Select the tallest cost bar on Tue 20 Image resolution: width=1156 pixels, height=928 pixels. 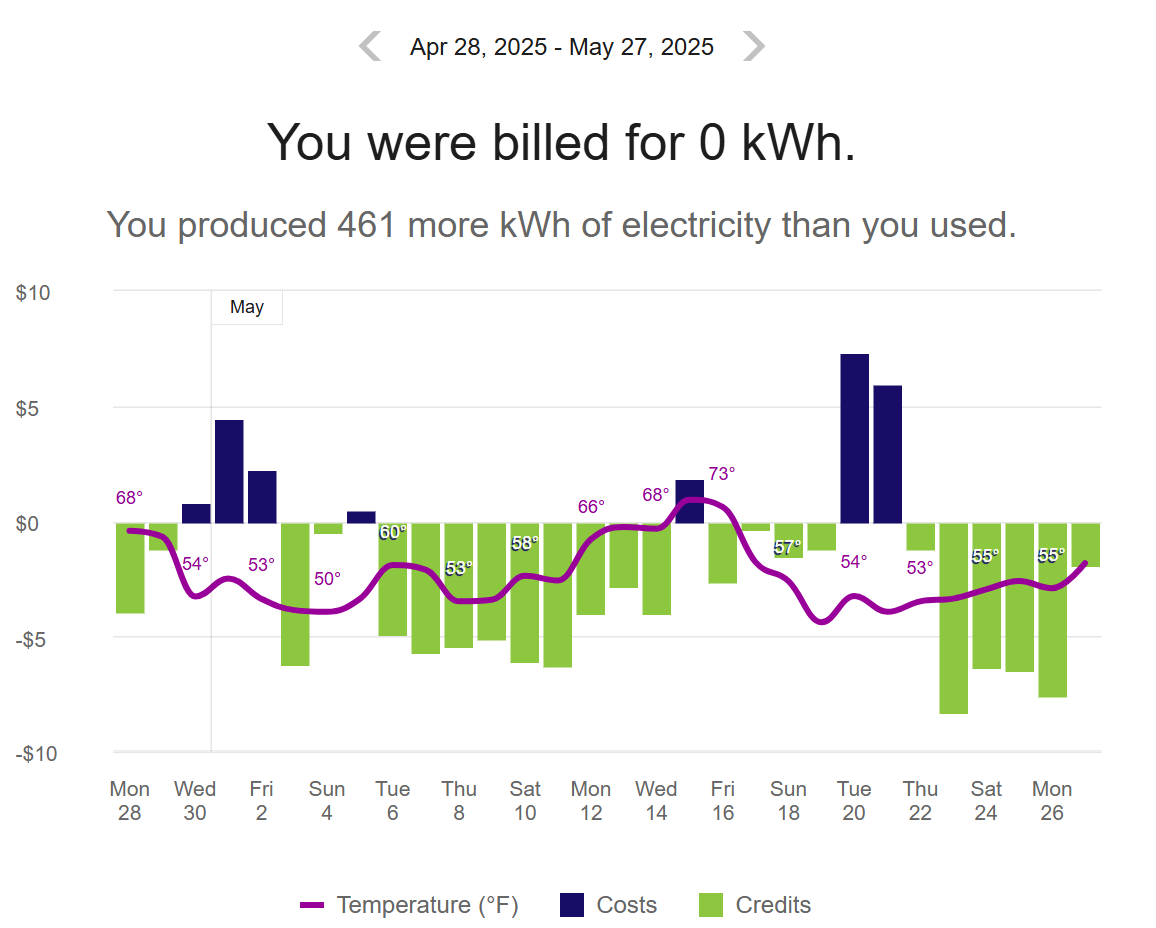(x=854, y=439)
